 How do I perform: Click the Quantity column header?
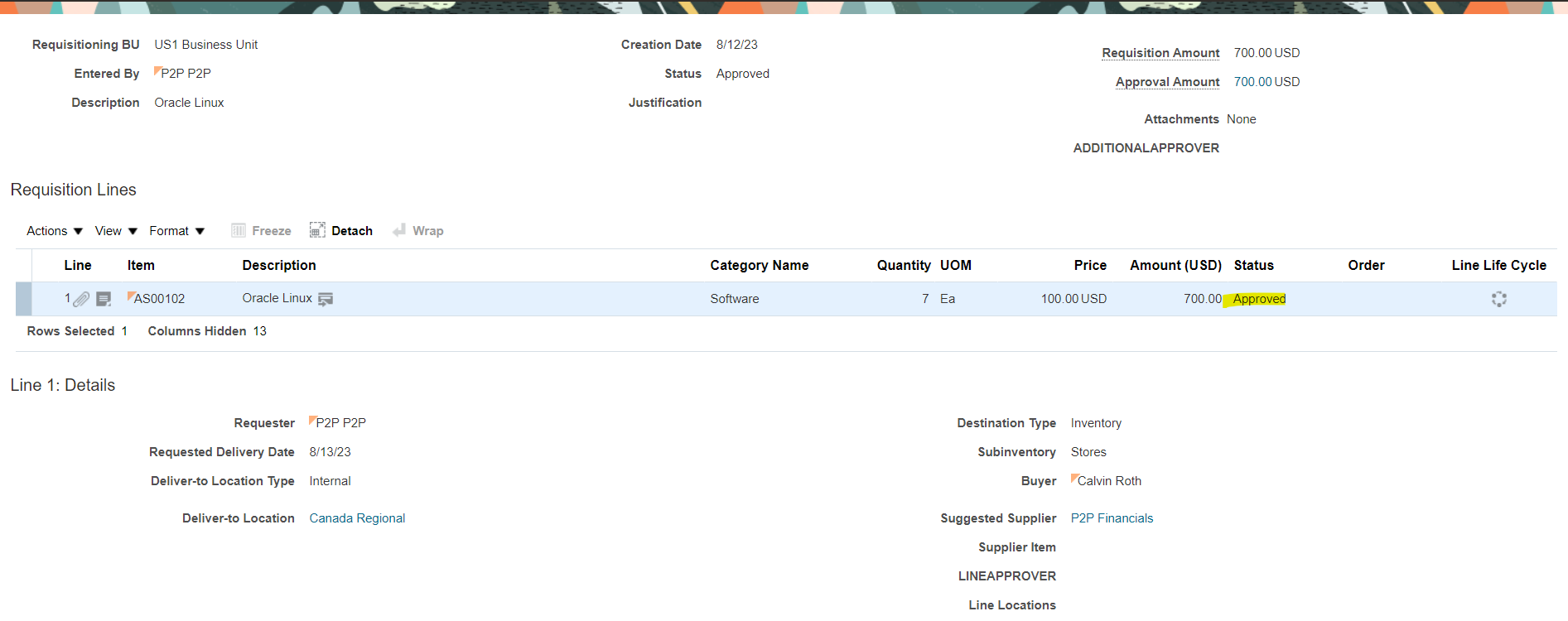[x=904, y=266]
